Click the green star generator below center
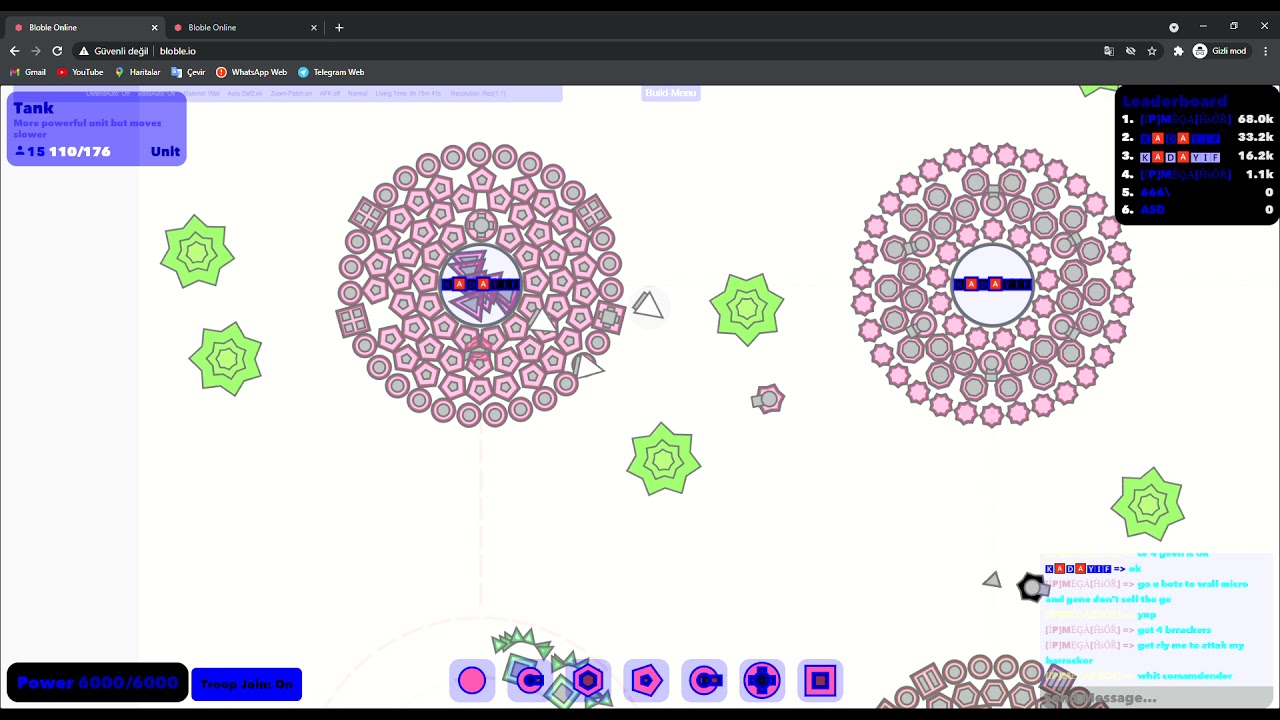This screenshot has height=720, width=1280. pyautogui.click(x=664, y=459)
